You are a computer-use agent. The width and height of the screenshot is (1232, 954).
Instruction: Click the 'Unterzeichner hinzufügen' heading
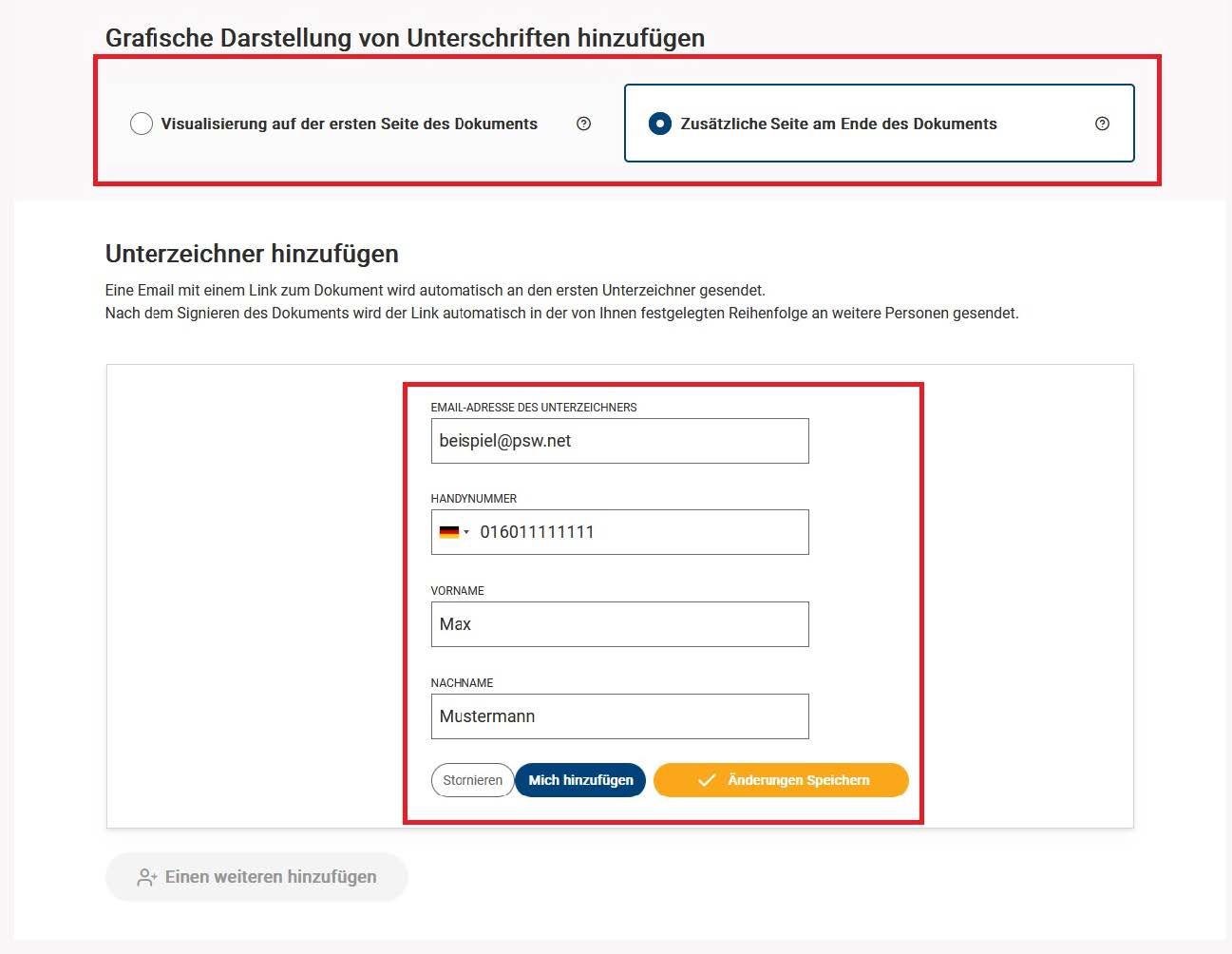(x=252, y=254)
